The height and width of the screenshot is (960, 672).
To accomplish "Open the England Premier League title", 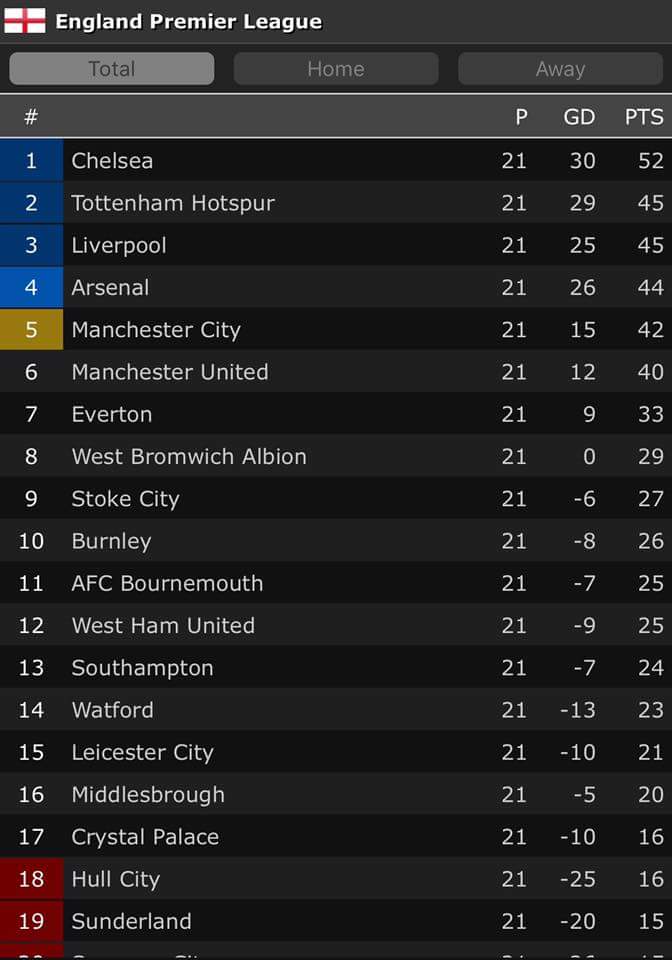I will coord(188,21).
